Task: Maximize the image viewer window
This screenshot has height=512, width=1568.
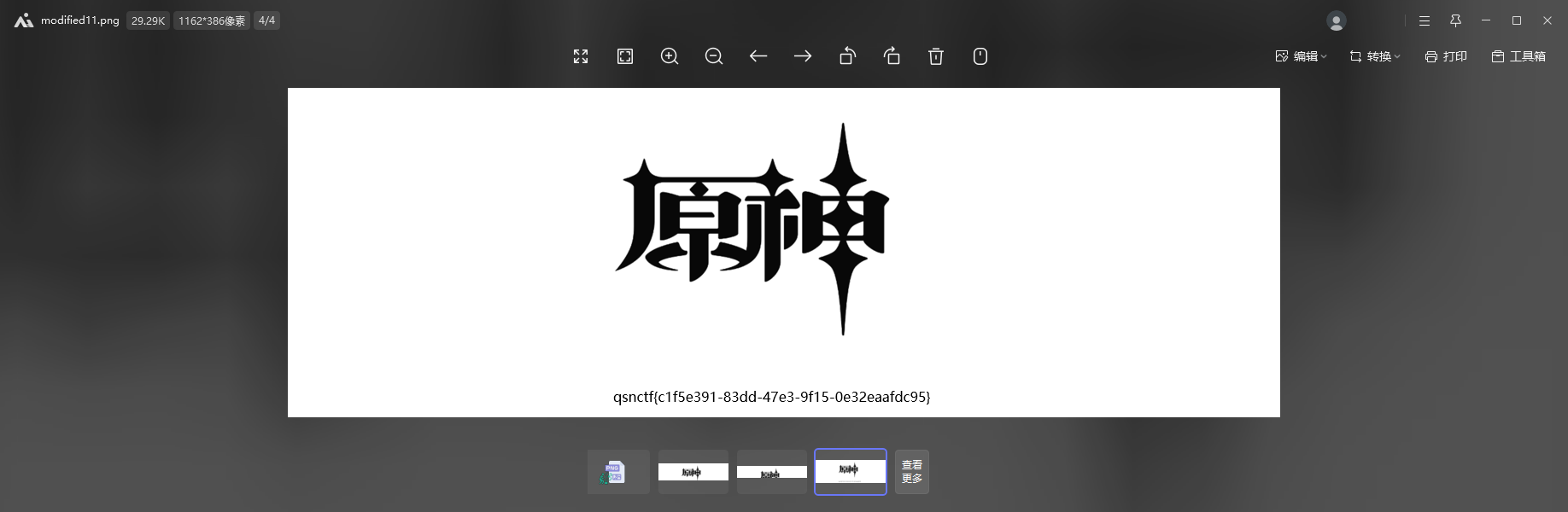Action: 1517,20
